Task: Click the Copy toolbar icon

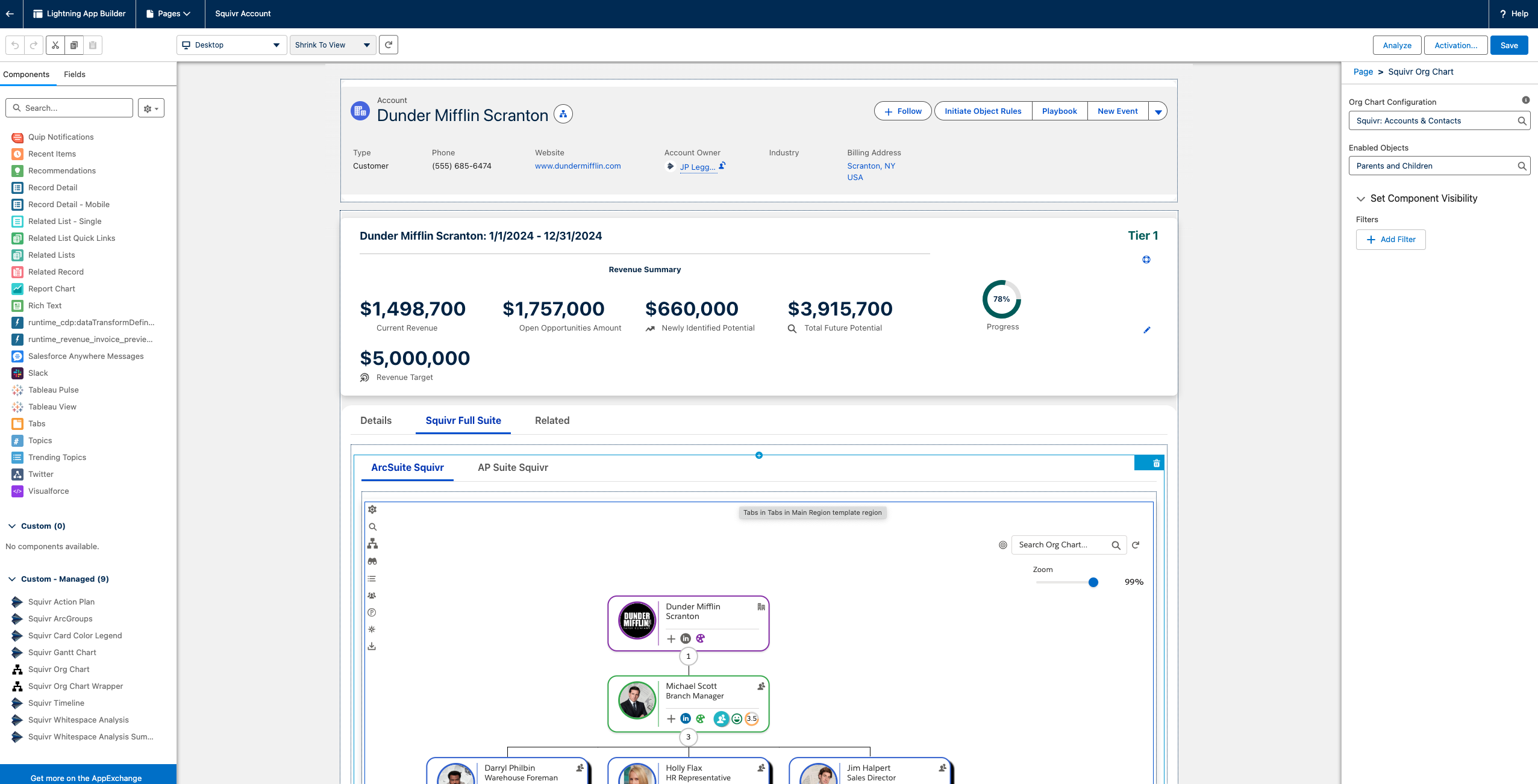Action: pyautogui.click(x=74, y=45)
